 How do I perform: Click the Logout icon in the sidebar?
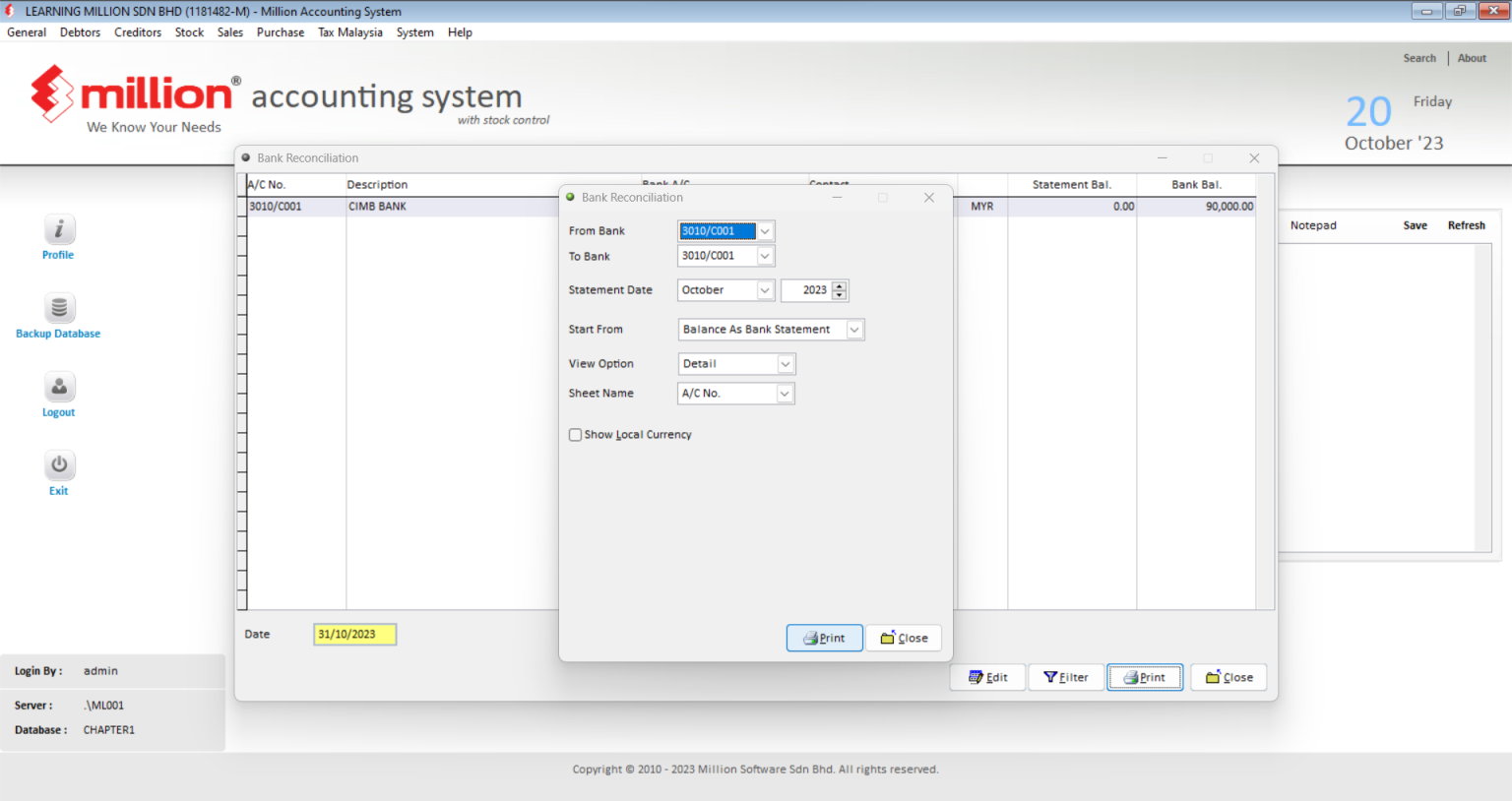coord(58,387)
